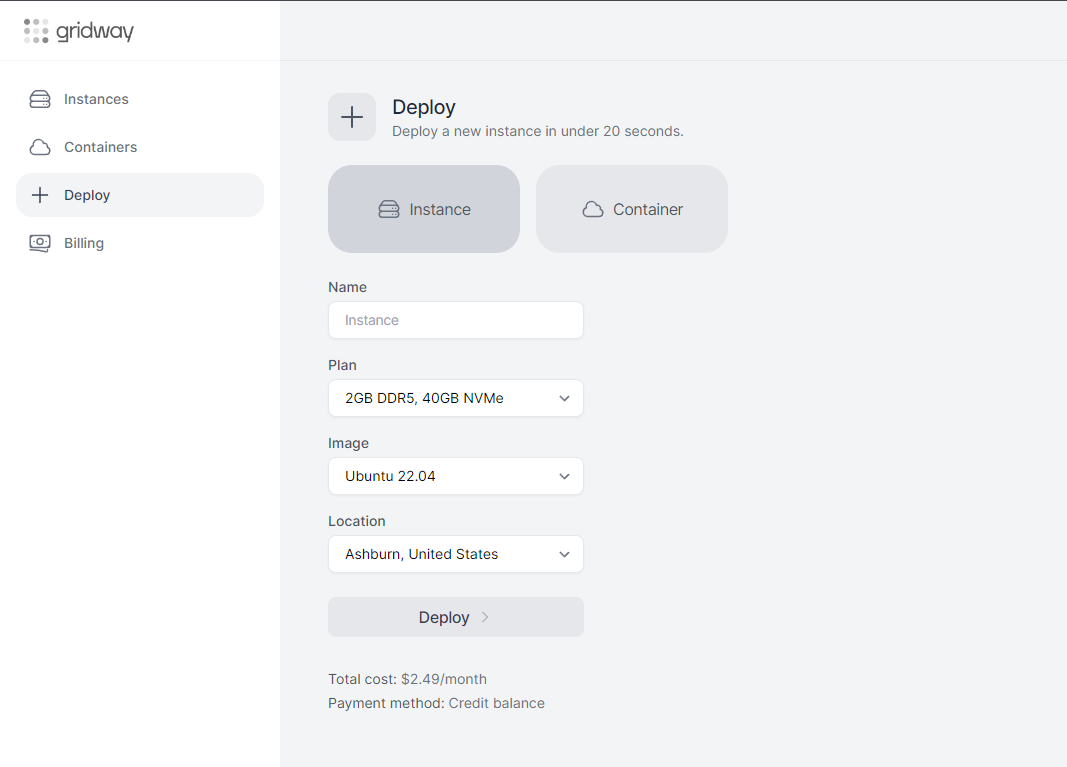Navigate to Instances from the sidebar
This screenshot has height=767, width=1067.
(97, 99)
